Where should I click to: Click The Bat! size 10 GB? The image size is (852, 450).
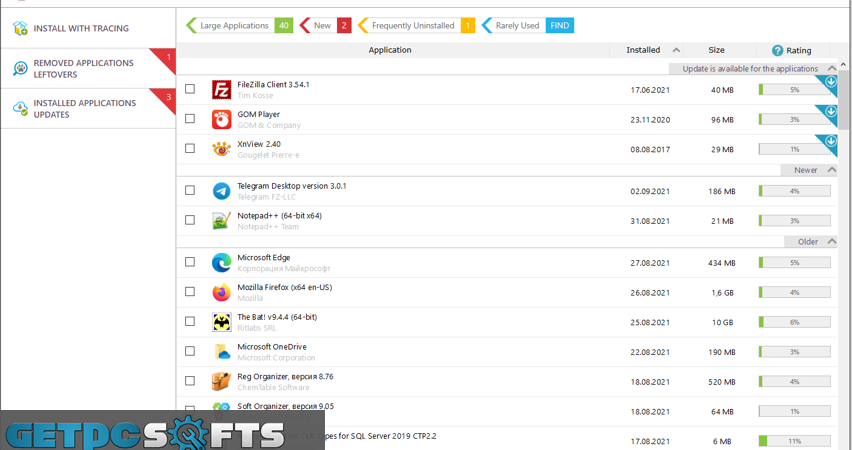(723, 322)
